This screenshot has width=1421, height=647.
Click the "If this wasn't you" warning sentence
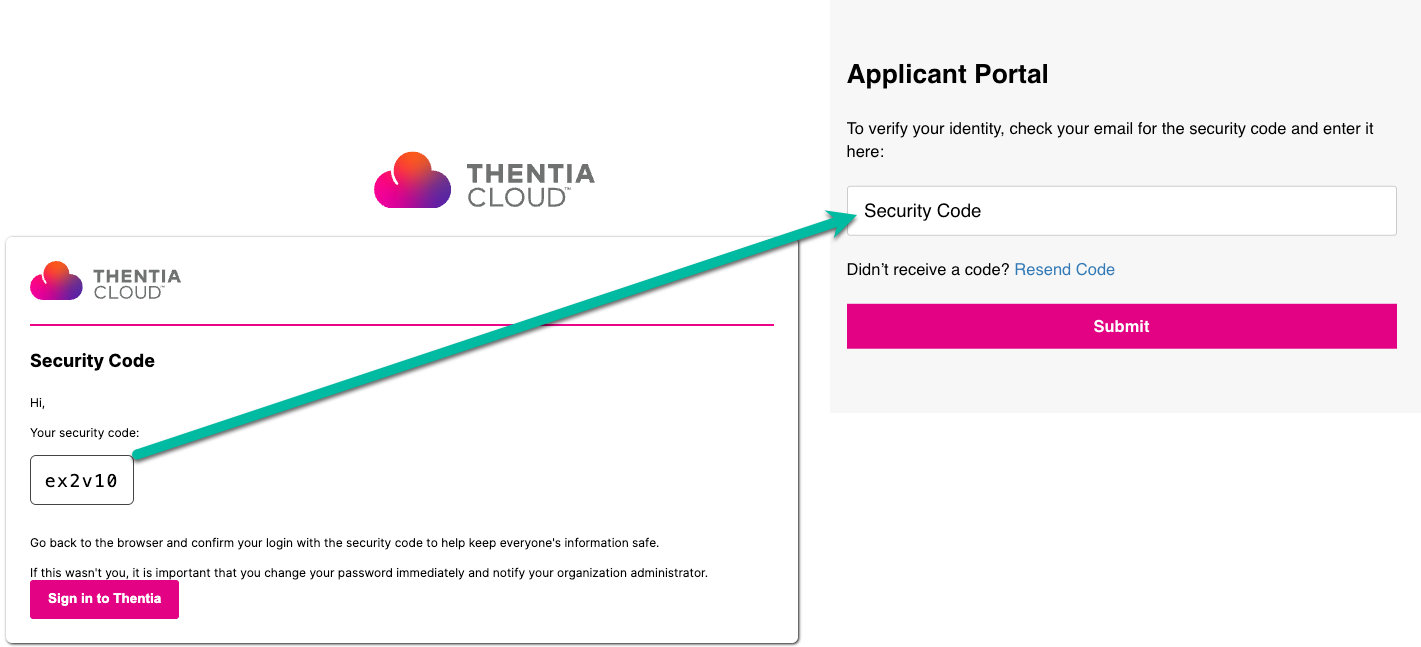(369, 573)
